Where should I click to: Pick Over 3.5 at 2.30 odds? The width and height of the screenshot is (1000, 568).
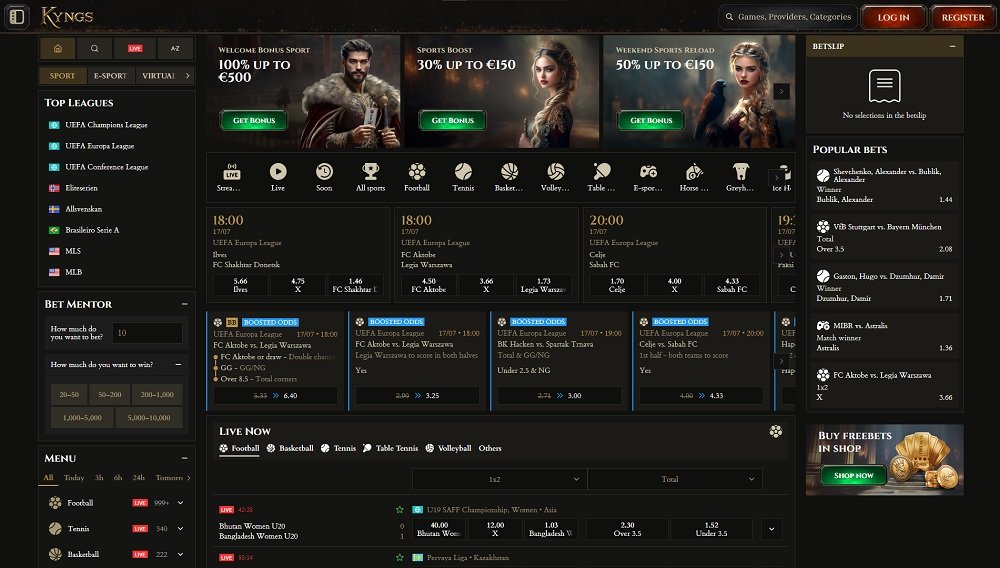click(x=628, y=529)
